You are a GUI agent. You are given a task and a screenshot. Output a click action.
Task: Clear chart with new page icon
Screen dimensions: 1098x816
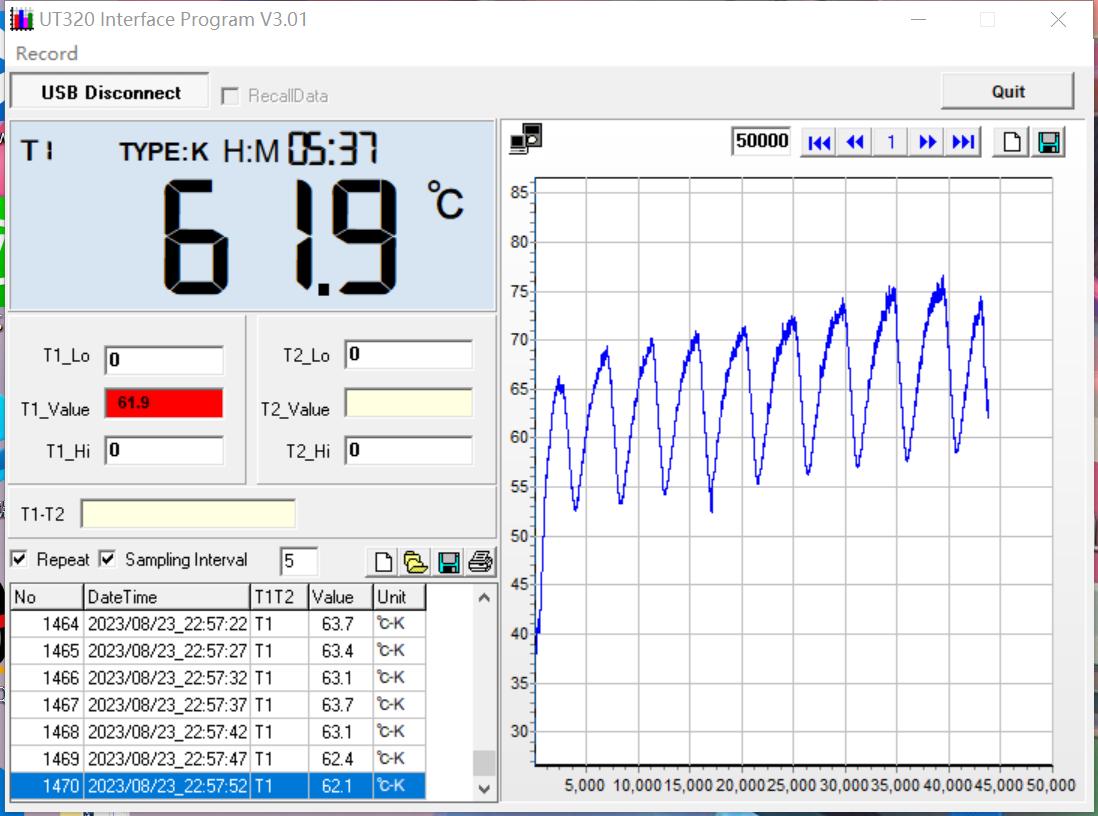(x=1012, y=142)
